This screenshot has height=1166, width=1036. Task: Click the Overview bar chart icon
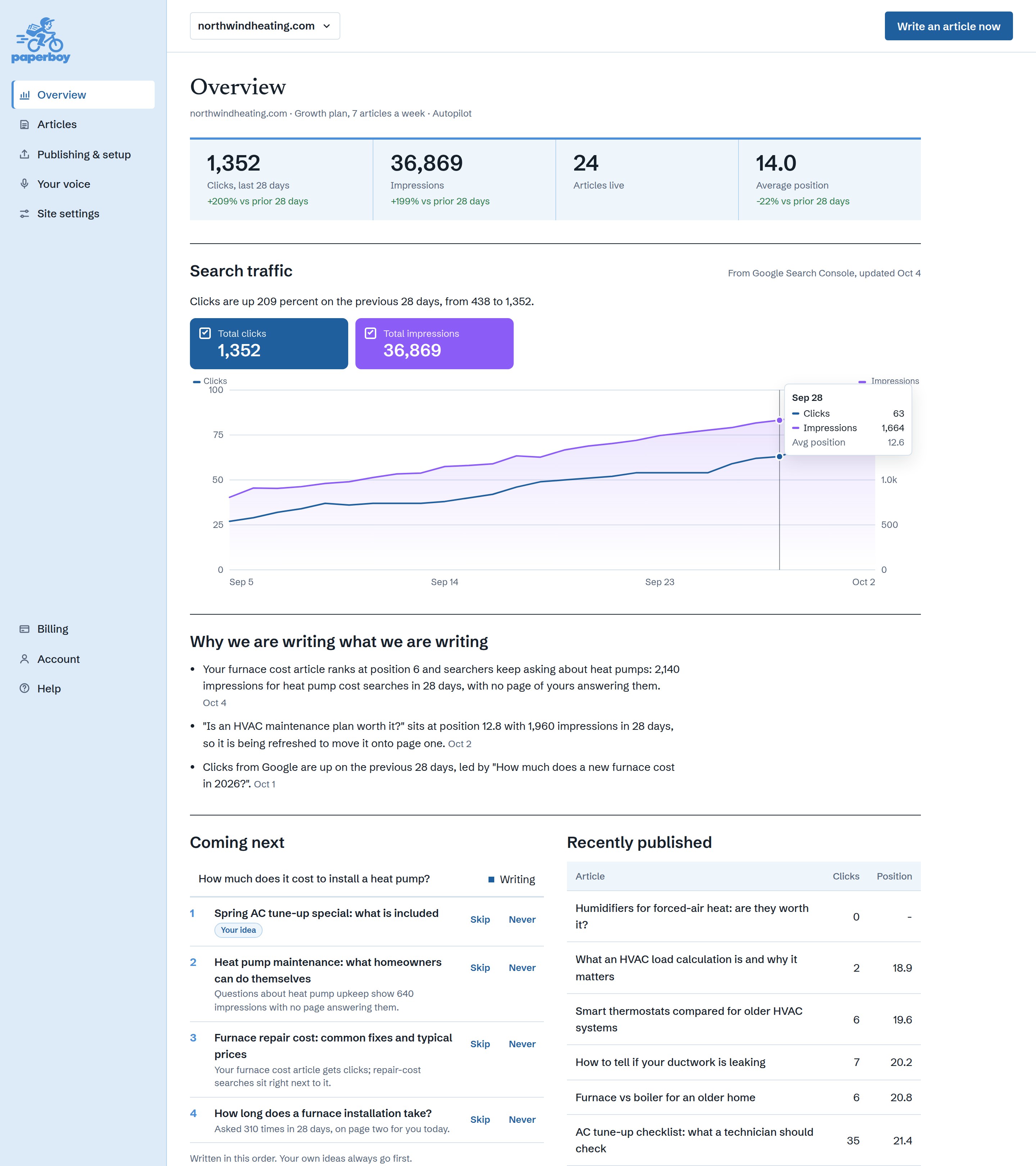click(x=24, y=95)
